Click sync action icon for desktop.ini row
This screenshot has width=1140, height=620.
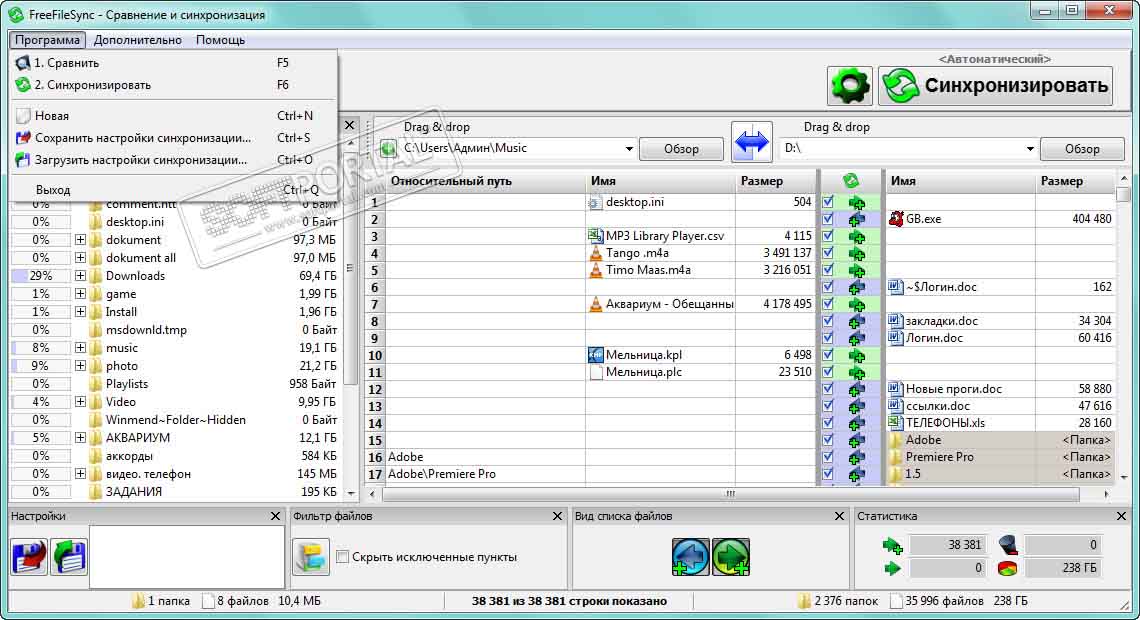coord(856,202)
